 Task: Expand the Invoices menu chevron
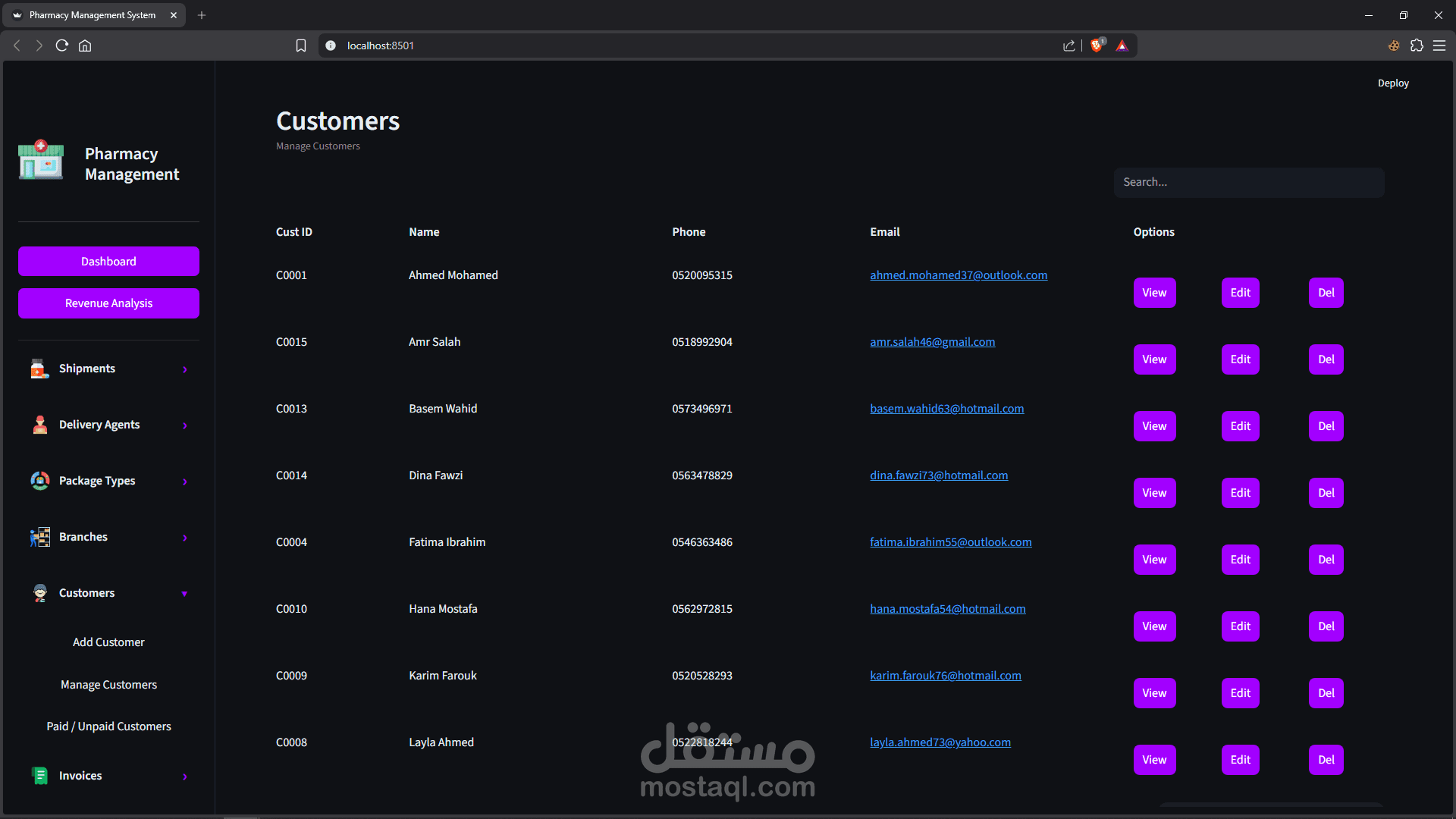[184, 777]
